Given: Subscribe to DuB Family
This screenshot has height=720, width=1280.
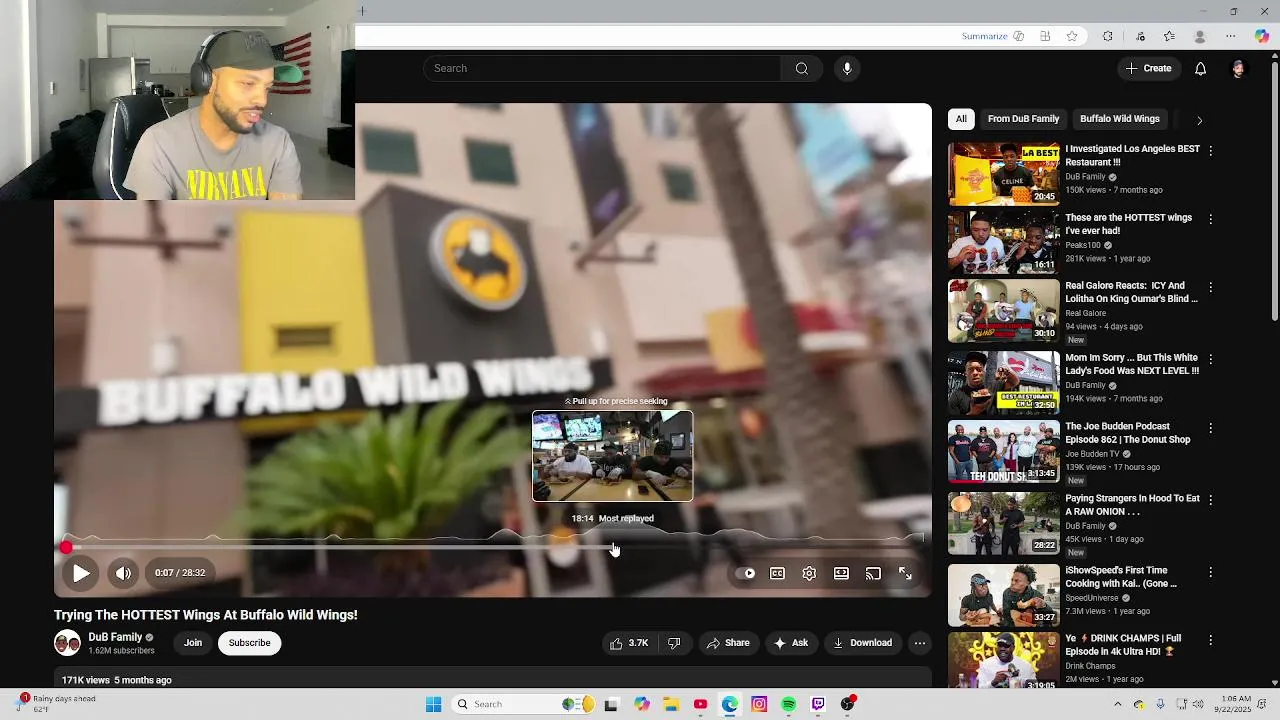Looking at the screenshot, I should pos(249,643).
